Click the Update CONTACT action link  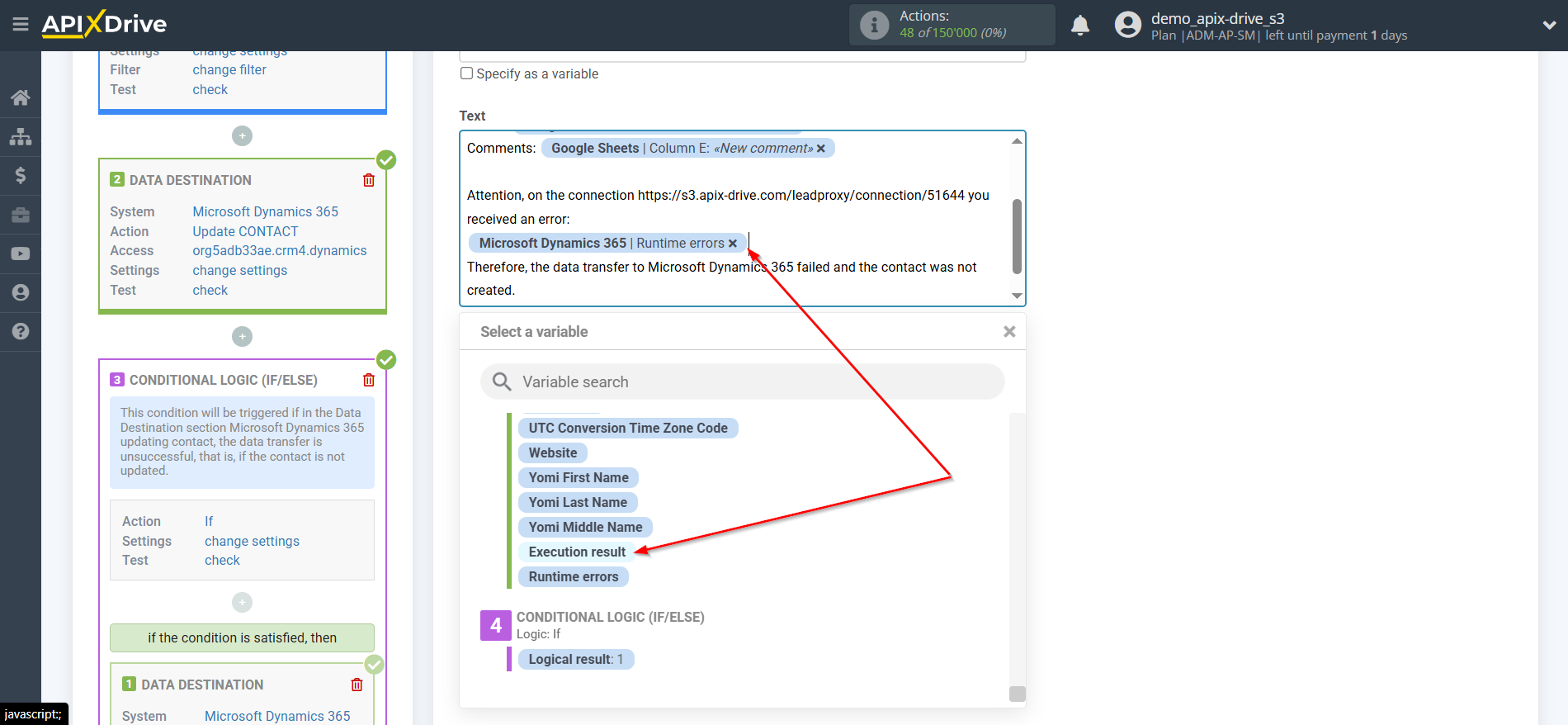[245, 232]
